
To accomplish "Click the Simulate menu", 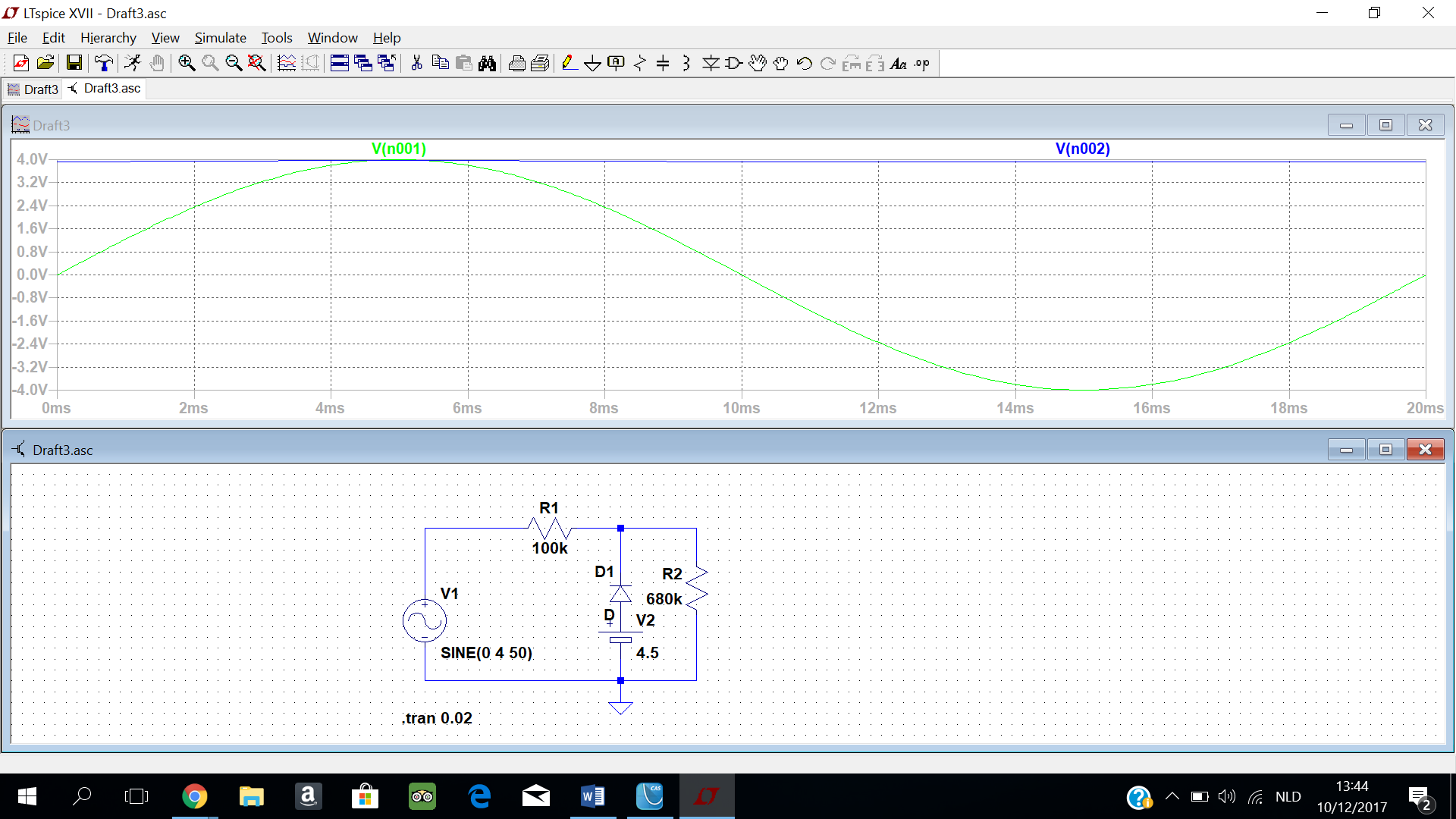I will 219,38.
